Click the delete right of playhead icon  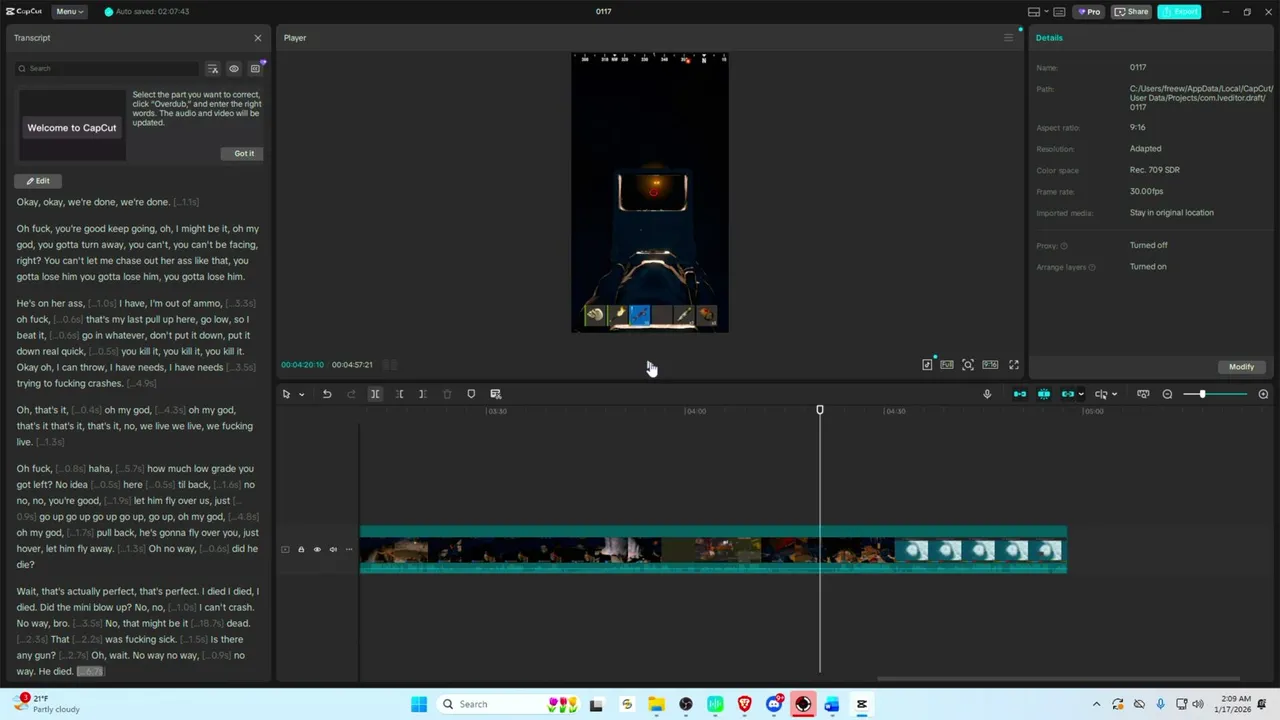point(423,394)
